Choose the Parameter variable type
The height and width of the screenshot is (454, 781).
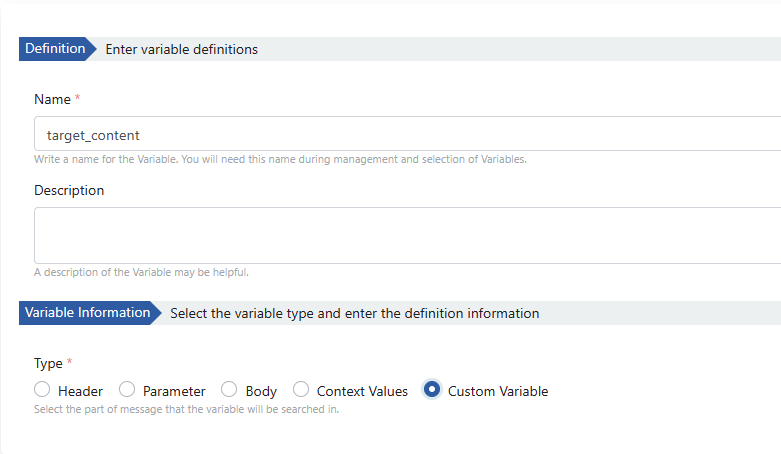127,390
